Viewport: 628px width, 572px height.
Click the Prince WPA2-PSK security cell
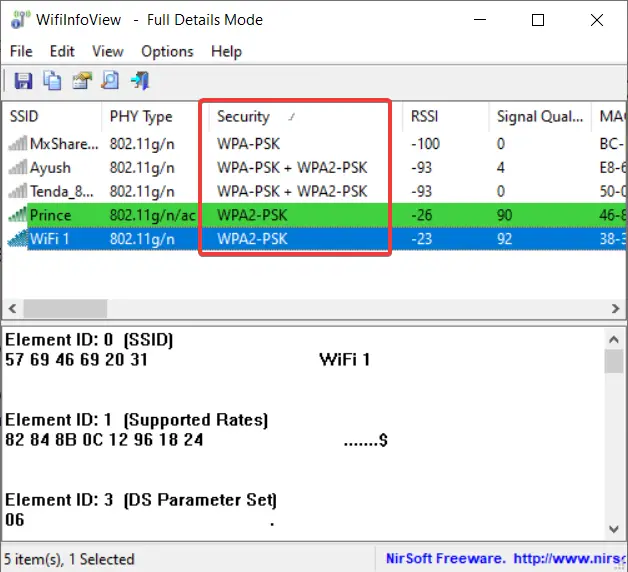click(x=252, y=215)
